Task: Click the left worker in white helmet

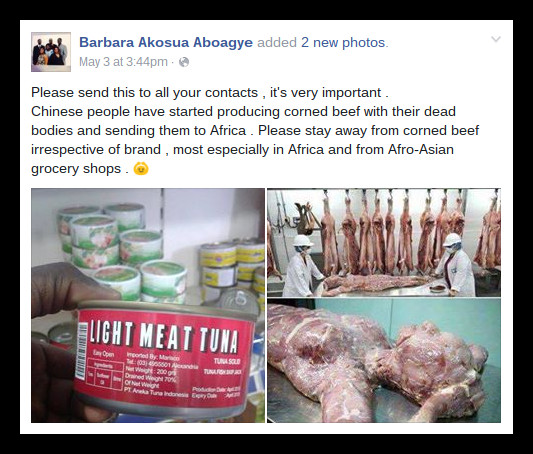Action: tap(302, 266)
